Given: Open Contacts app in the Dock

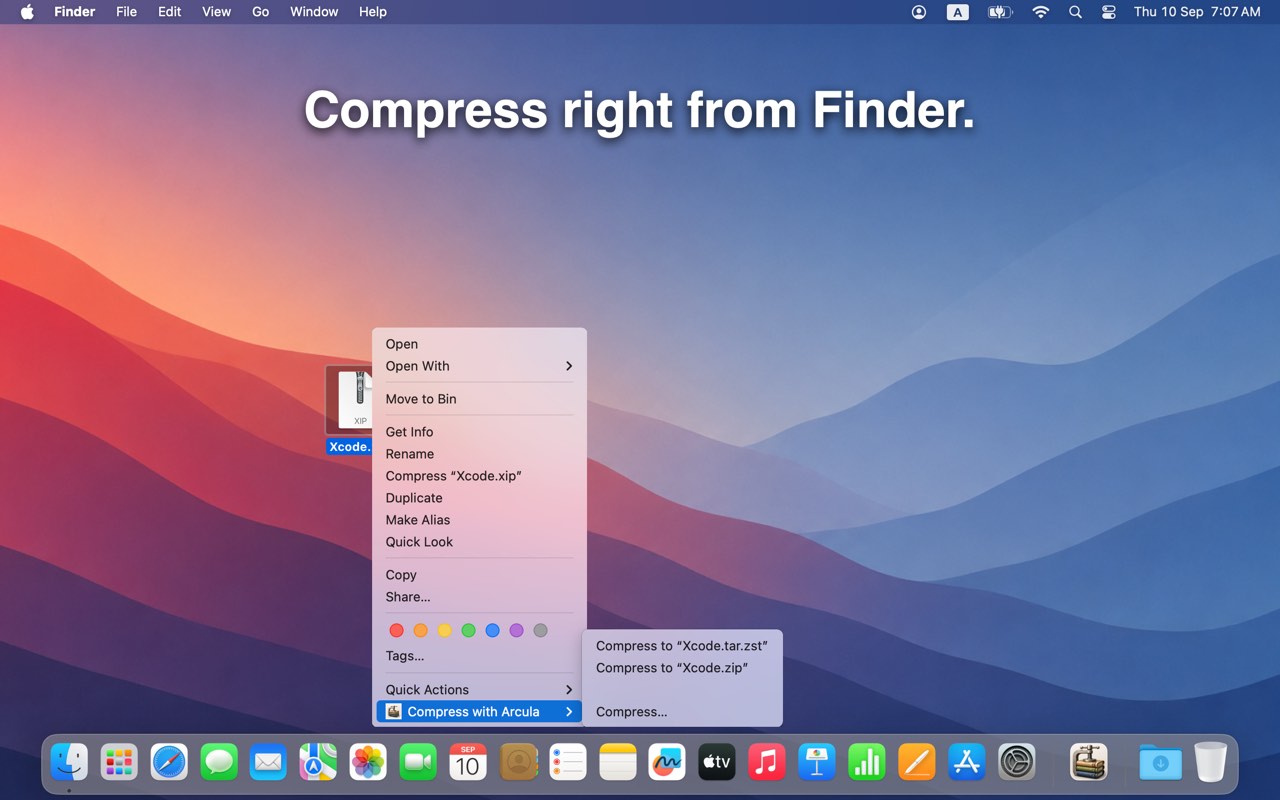Looking at the screenshot, I should (x=518, y=763).
